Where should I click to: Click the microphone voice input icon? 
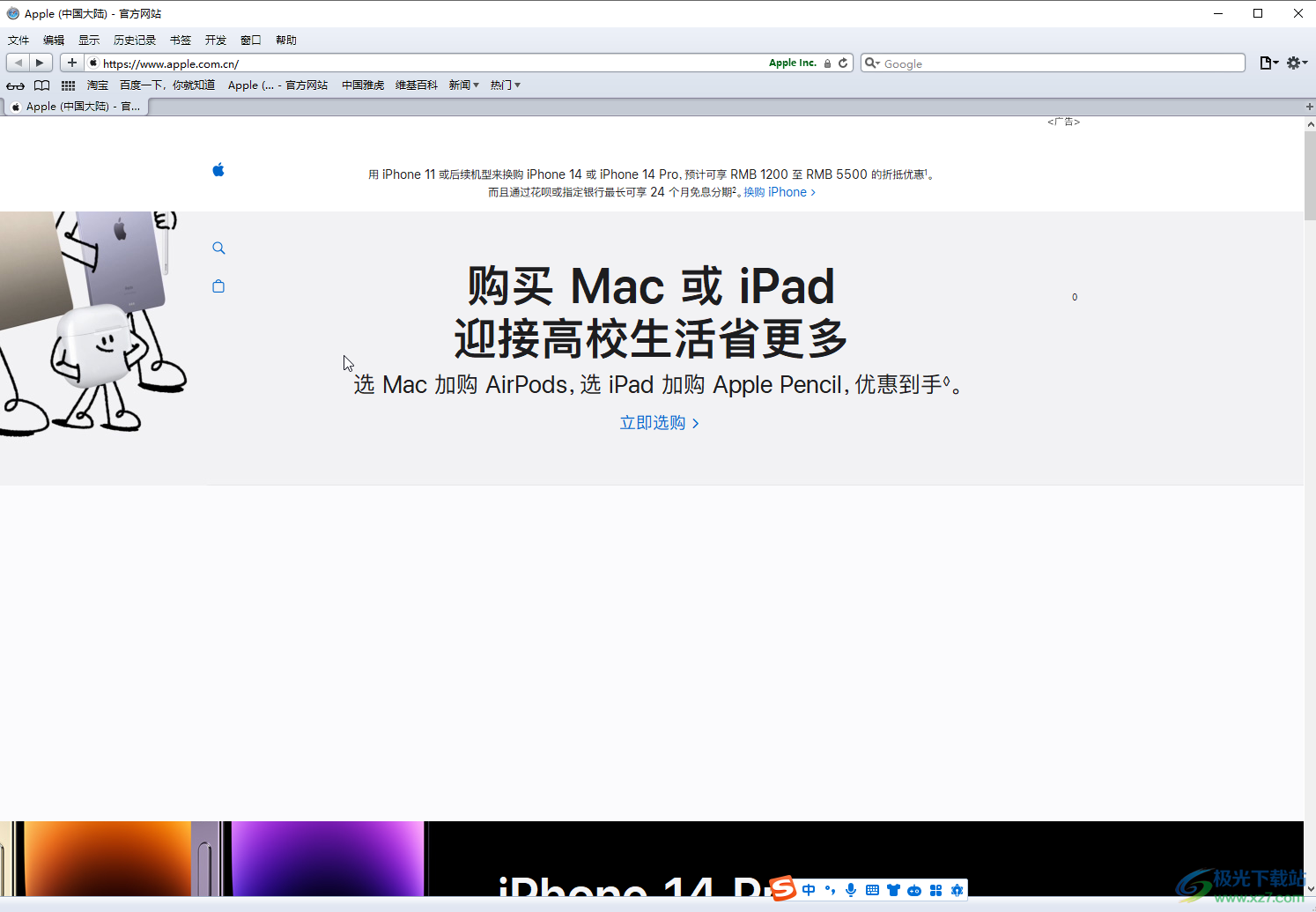pos(851,890)
